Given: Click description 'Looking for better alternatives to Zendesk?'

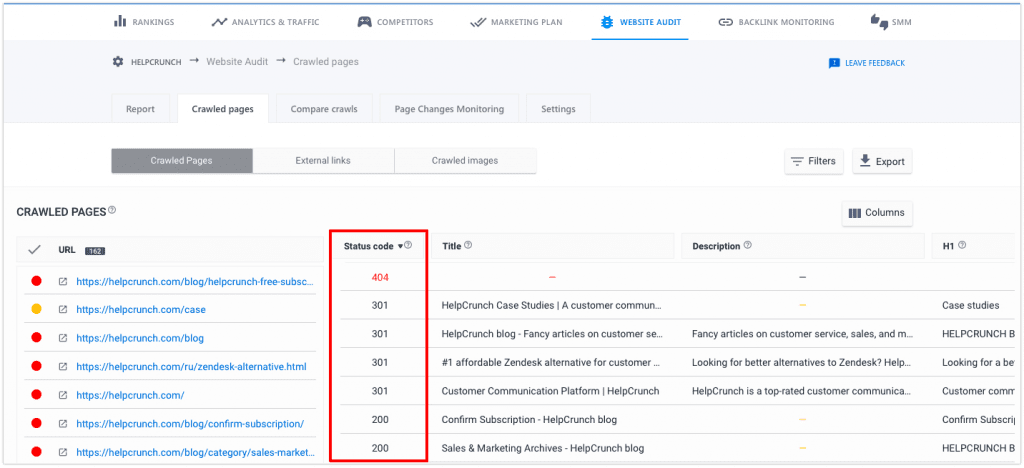Looking at the screenshot, I should coord(803,362).
